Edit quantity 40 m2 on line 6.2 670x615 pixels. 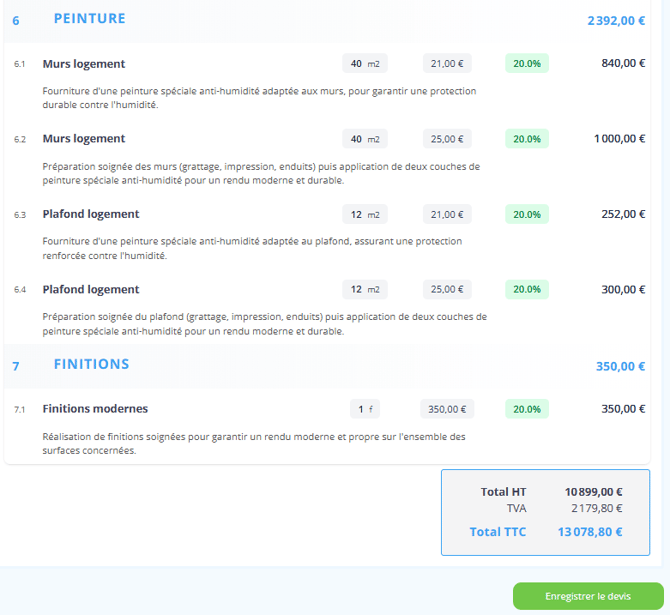(364, 139)
